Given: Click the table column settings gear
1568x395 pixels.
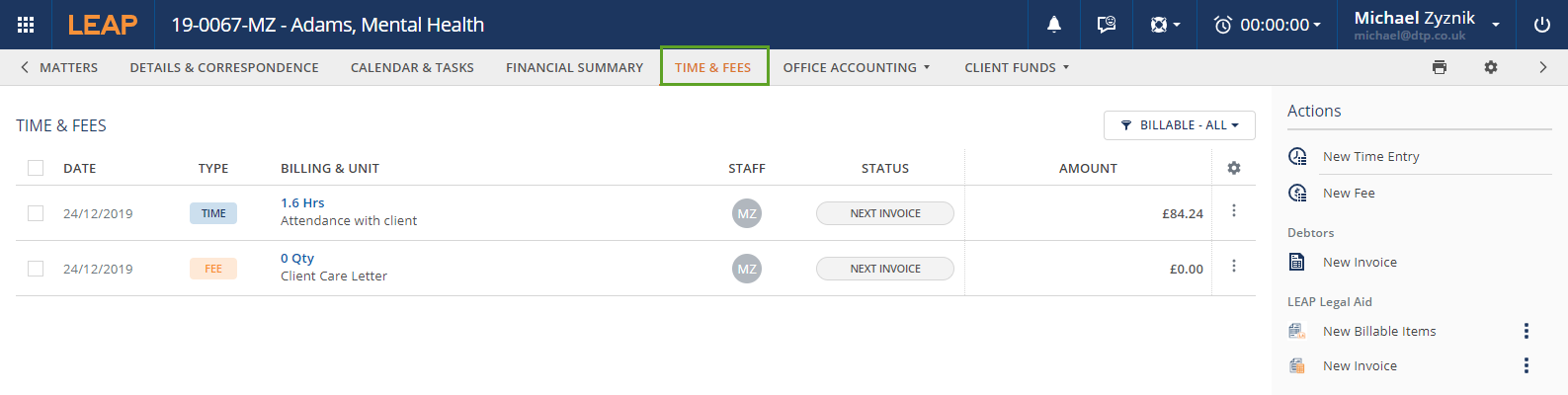Looking at the screenshot, I should [1234, 168].
